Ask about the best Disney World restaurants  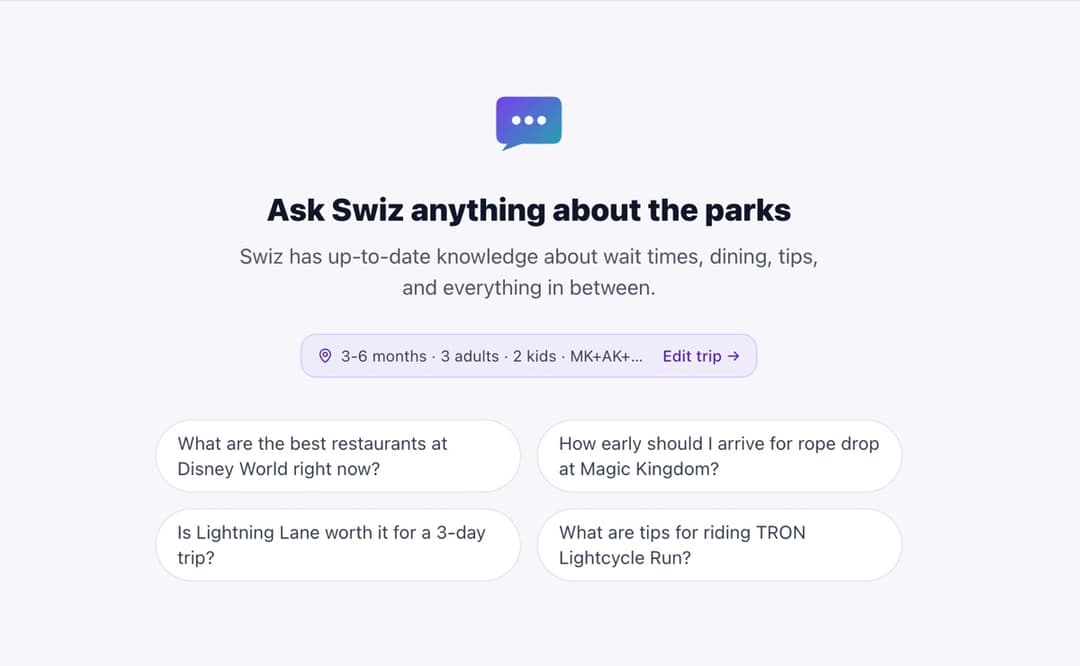(x=338, y=456)
